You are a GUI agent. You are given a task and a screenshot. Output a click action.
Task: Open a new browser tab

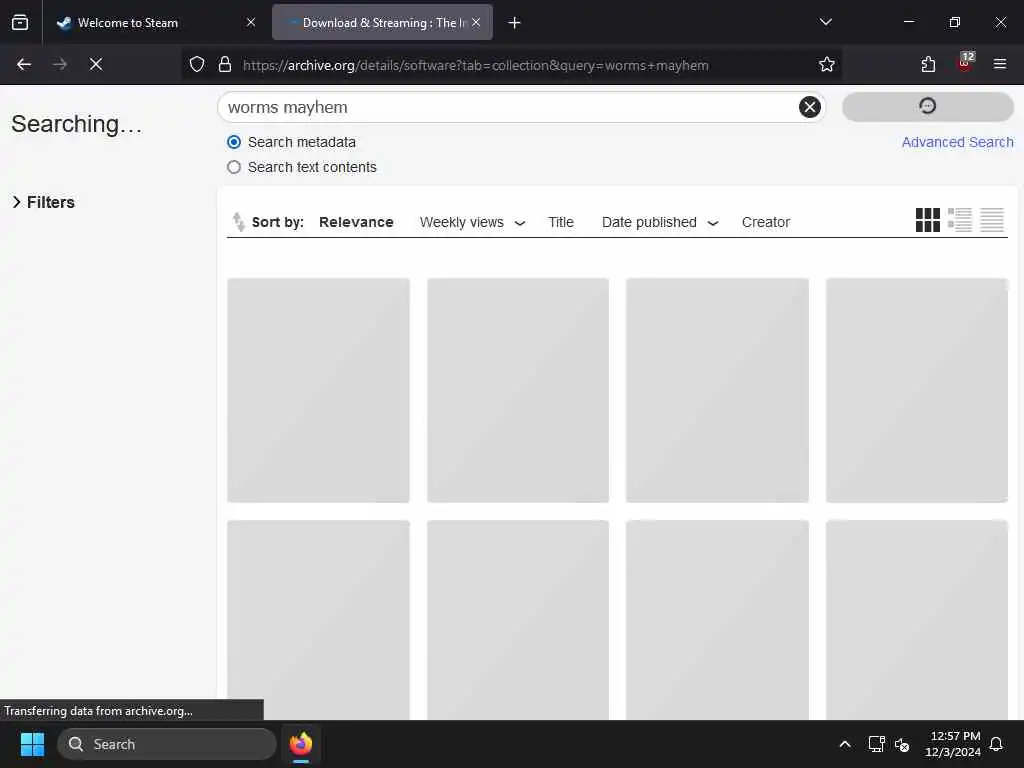coord(515,23)
